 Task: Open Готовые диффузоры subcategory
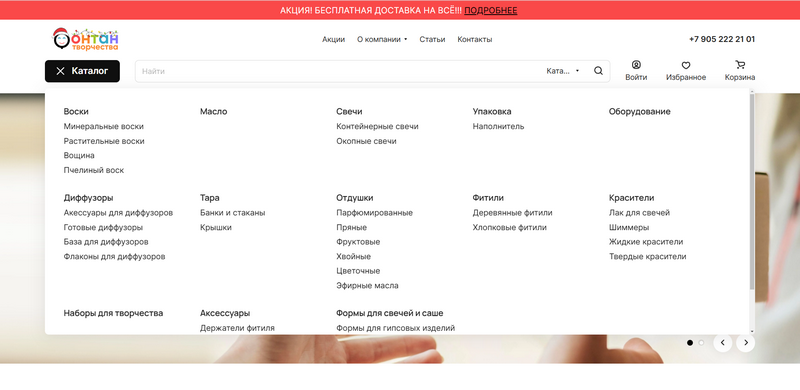(103, 227)
